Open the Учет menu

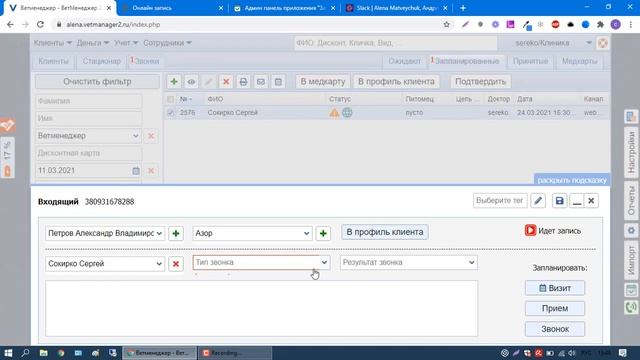point(126,43)
